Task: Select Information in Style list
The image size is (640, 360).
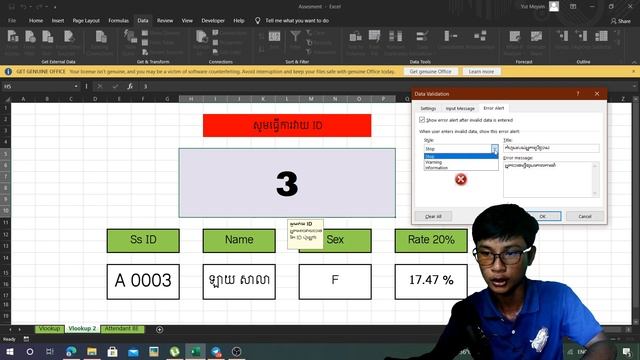Action: click(461, 167)
